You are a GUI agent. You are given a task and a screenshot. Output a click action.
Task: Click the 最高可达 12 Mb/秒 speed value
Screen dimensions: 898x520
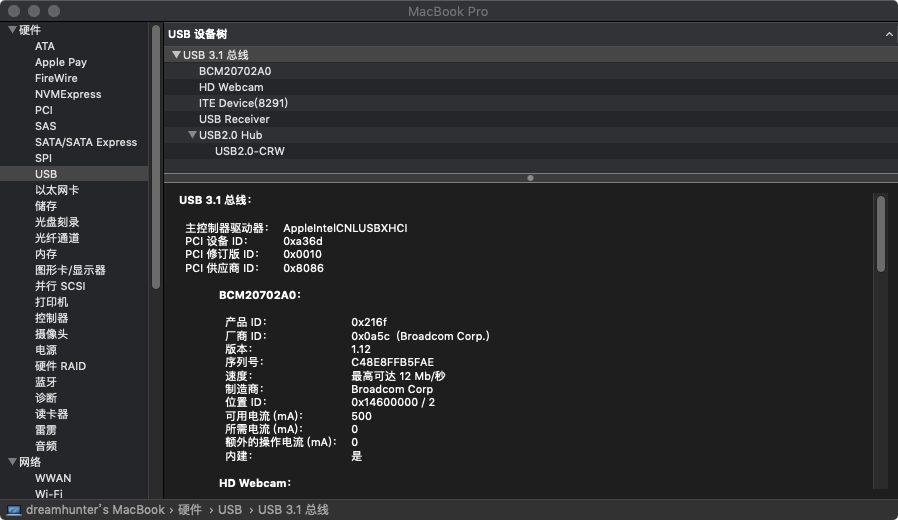[398, 376]
